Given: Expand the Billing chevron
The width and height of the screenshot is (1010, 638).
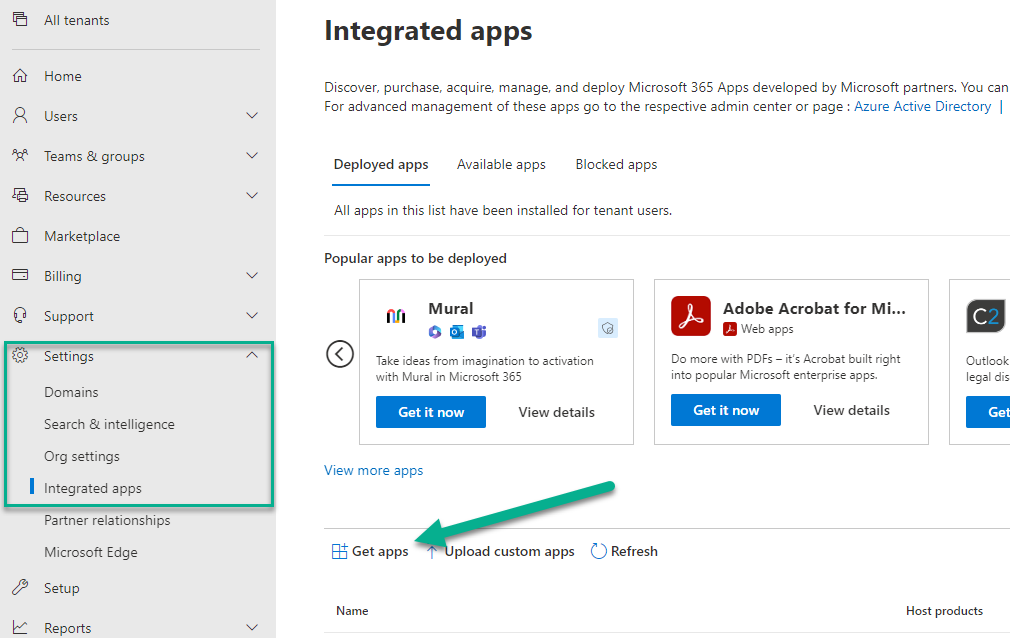Looking at the screenshot, I should coord(252,275).
